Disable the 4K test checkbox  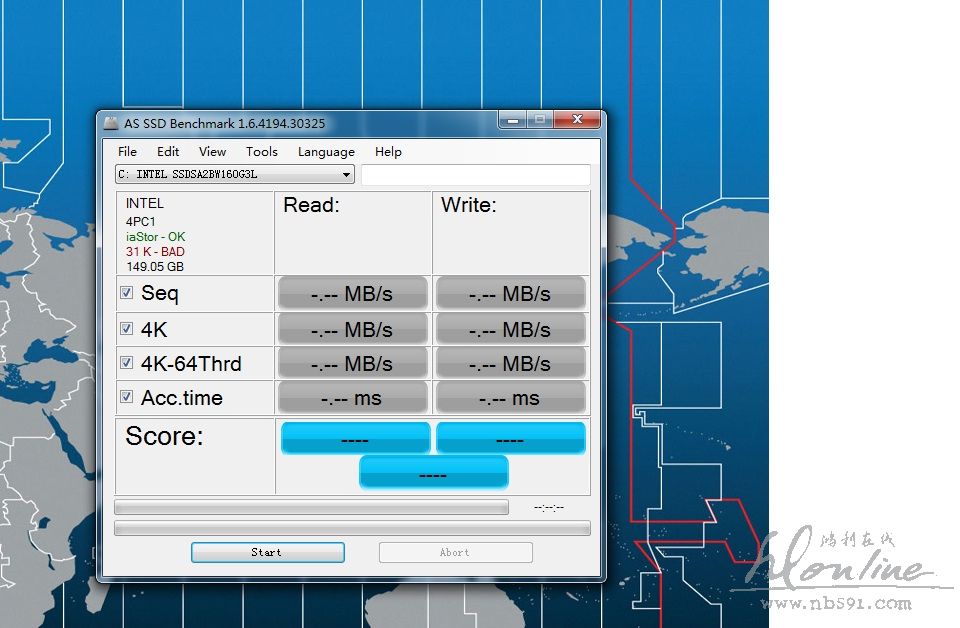[x=127, y=329]
